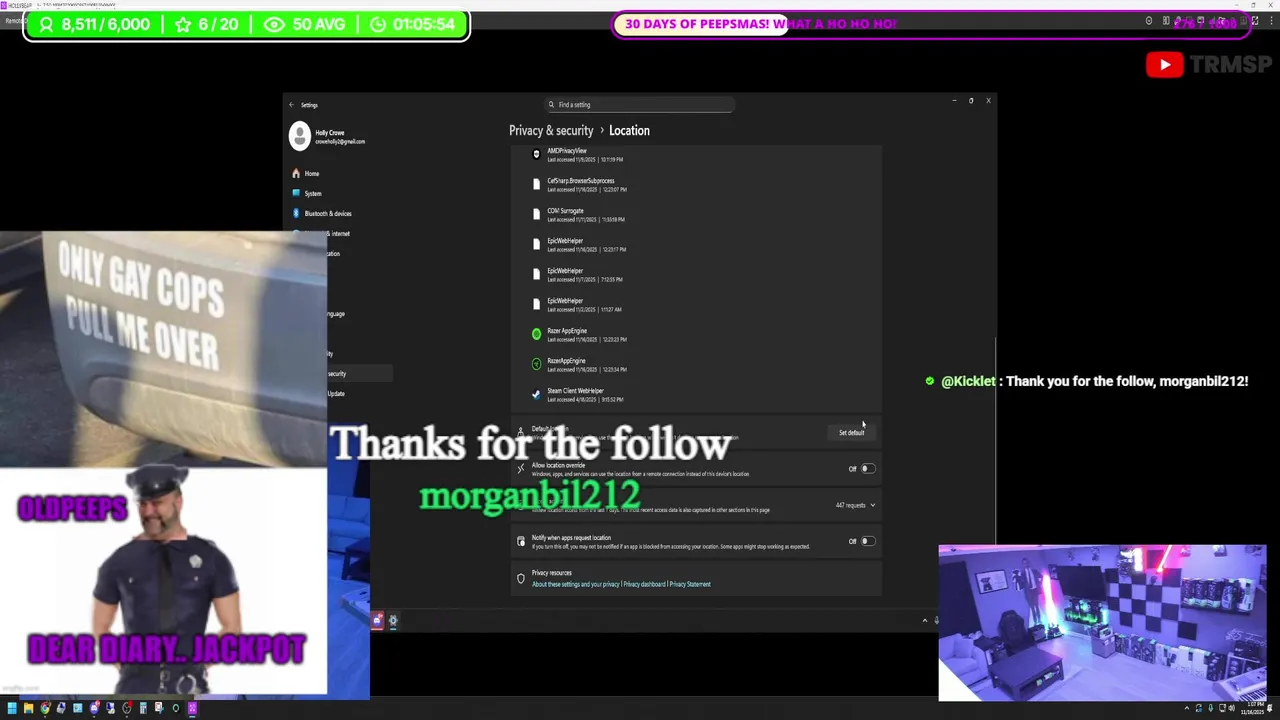Click the Privacy resources shield icon
1280x720 pixels.
tap(521, 578)
